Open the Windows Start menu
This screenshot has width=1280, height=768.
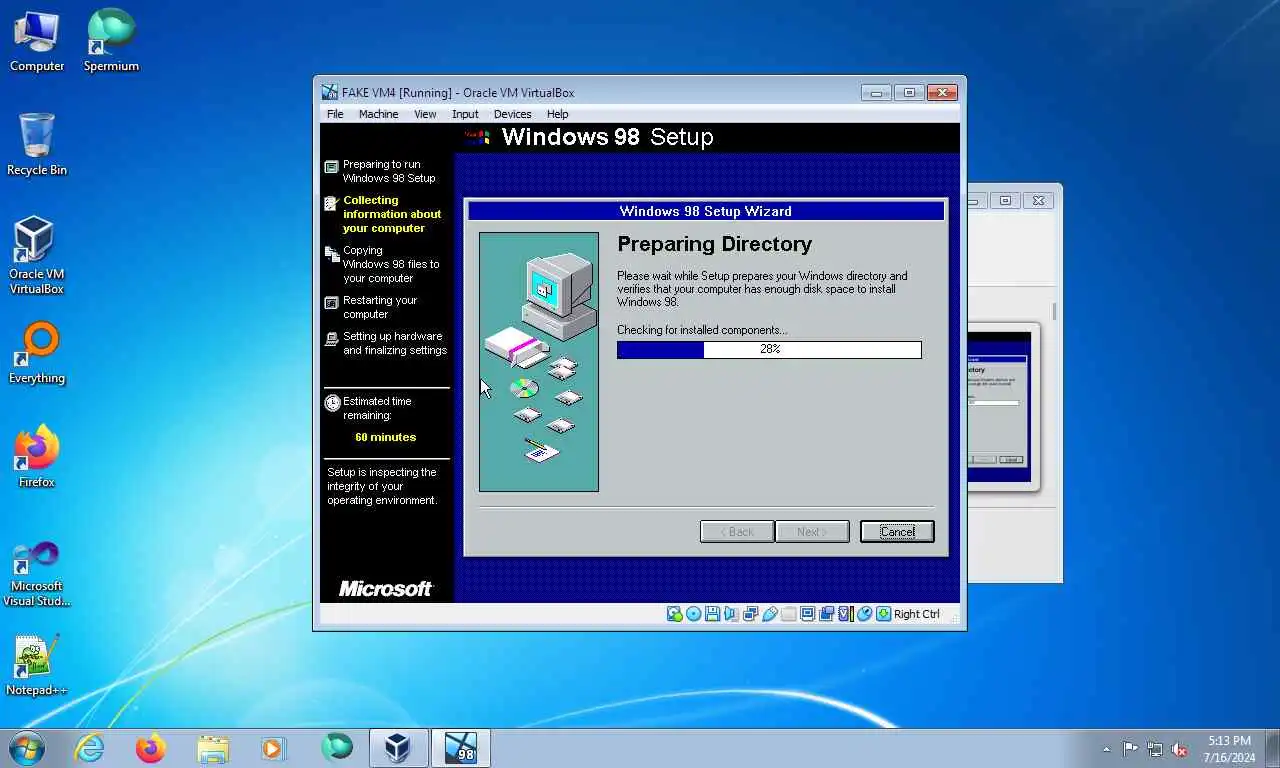tap(26, 748)
